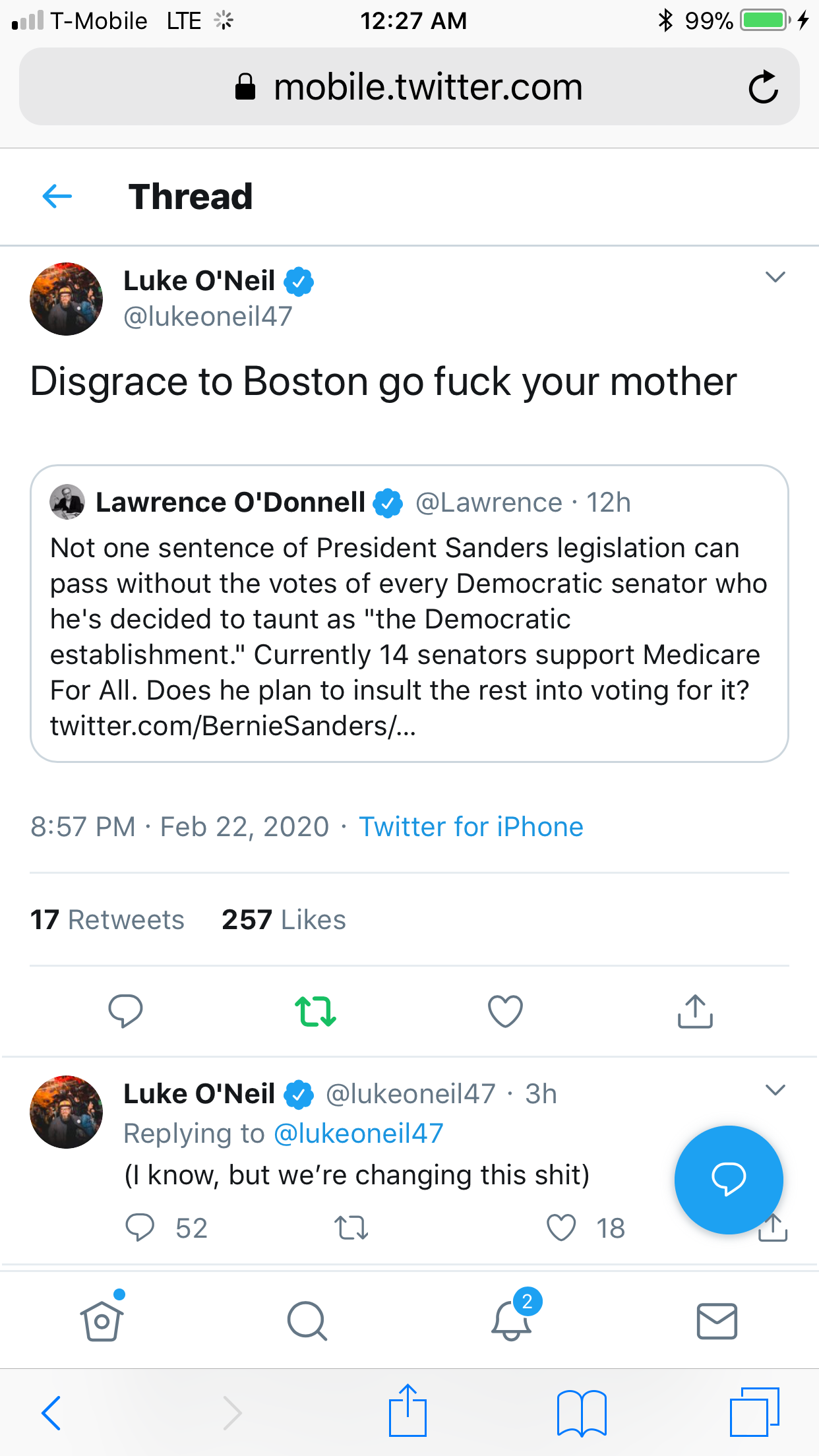Expand main tweet options chevron

click(x=775, y=277)
